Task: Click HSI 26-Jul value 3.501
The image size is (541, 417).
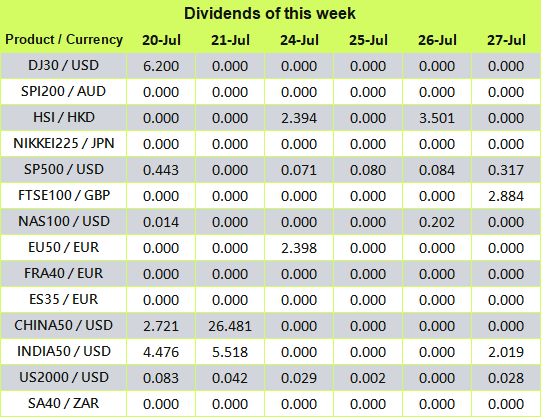Action: click(437, 118)
